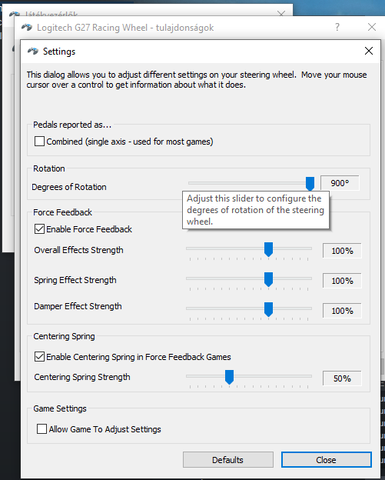Click the Close button
The image size is (385, 480).
326,460
